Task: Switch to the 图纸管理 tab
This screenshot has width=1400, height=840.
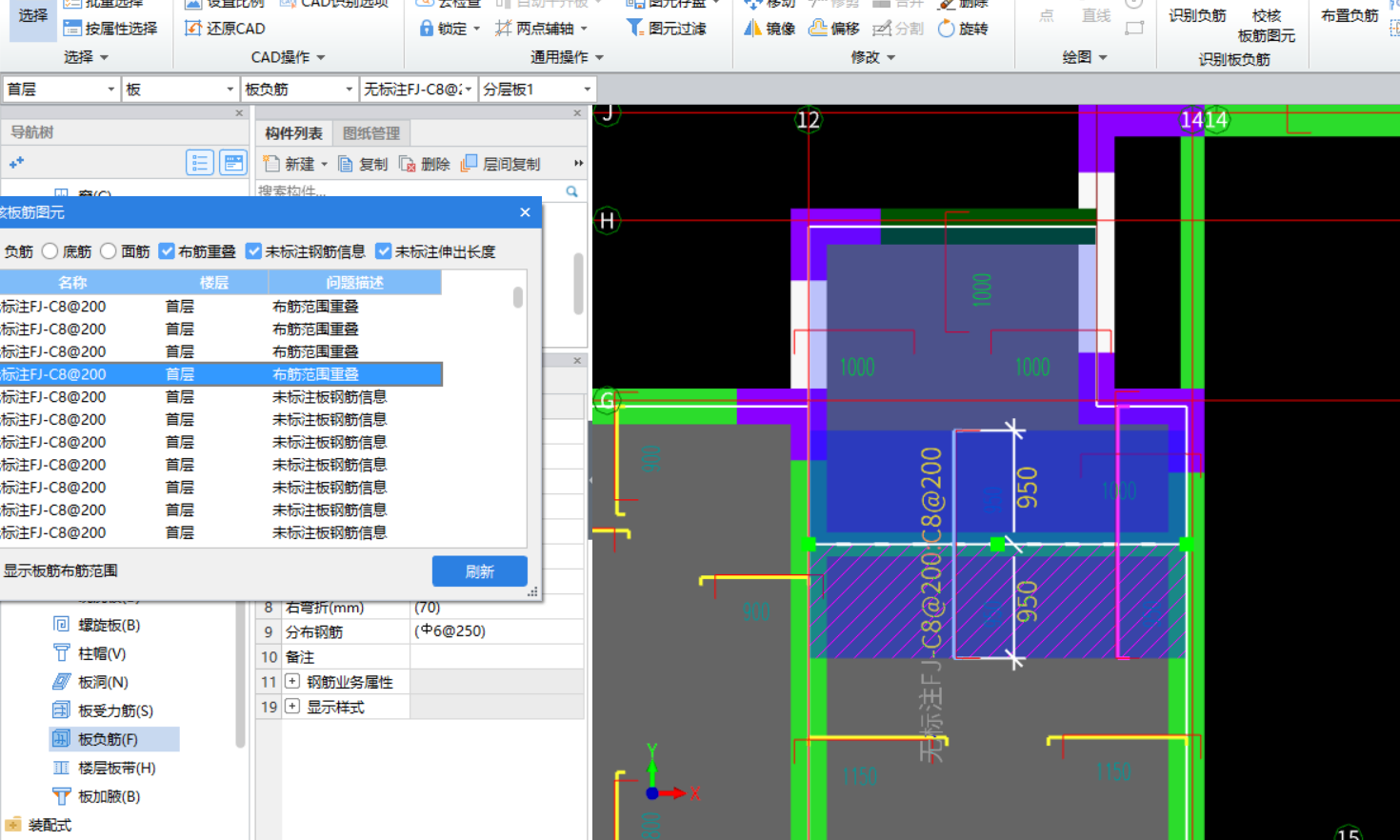Action: tap(371, 133)
